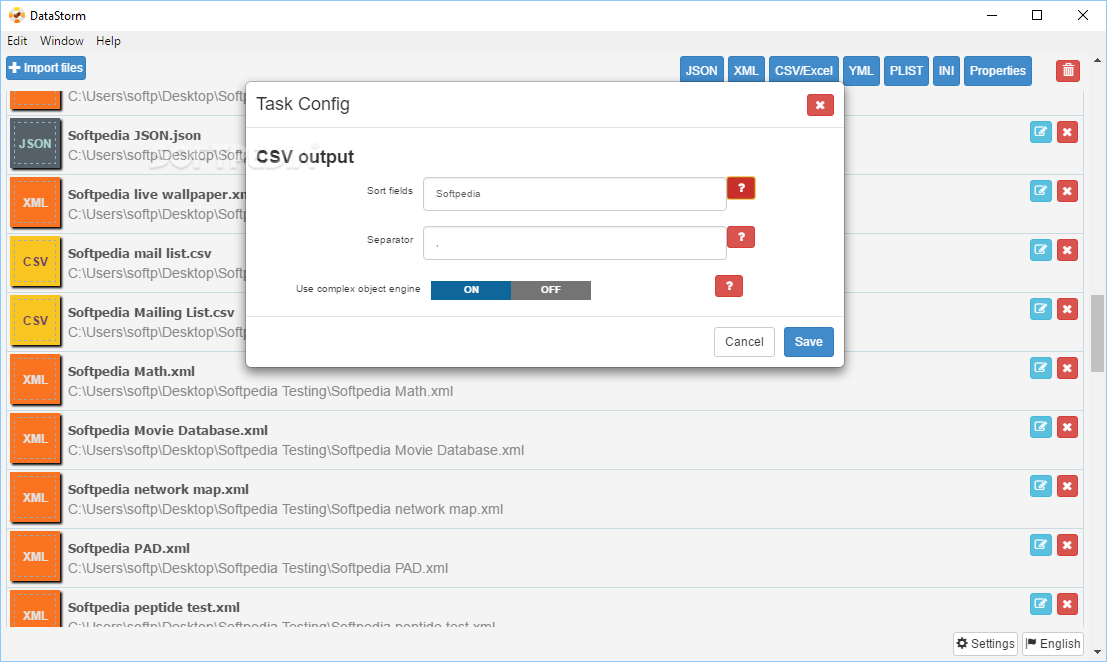Screen dimensions: 1107x662
Task: Open the Edit menu
Action: [17, 41]
